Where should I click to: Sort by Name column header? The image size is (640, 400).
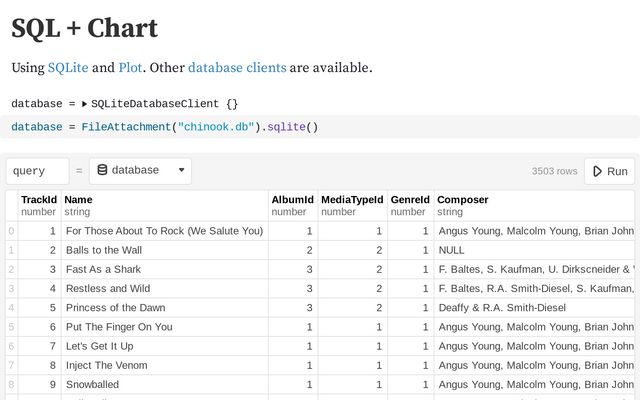point(78,200)
